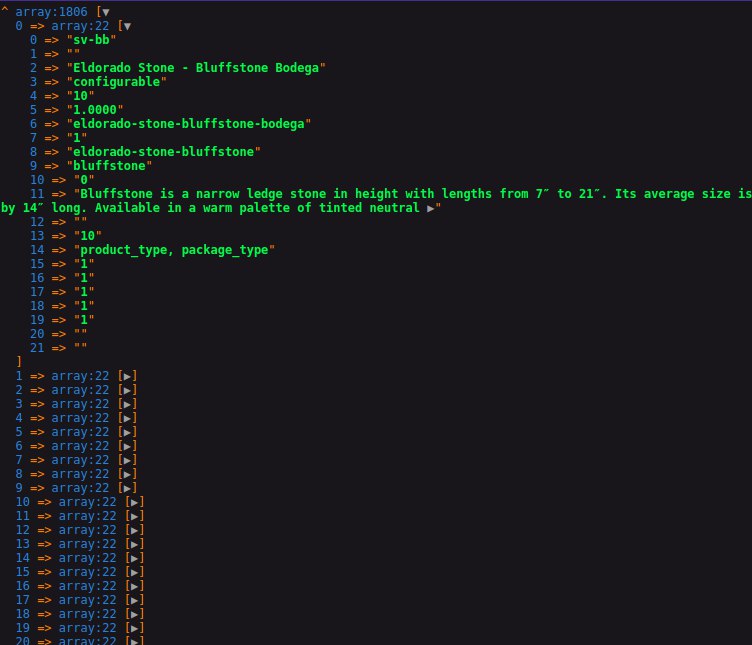This screenshot has width=752, height=645.
Task: Select the "1" value at index 17
Action: [x=84, y=292]
